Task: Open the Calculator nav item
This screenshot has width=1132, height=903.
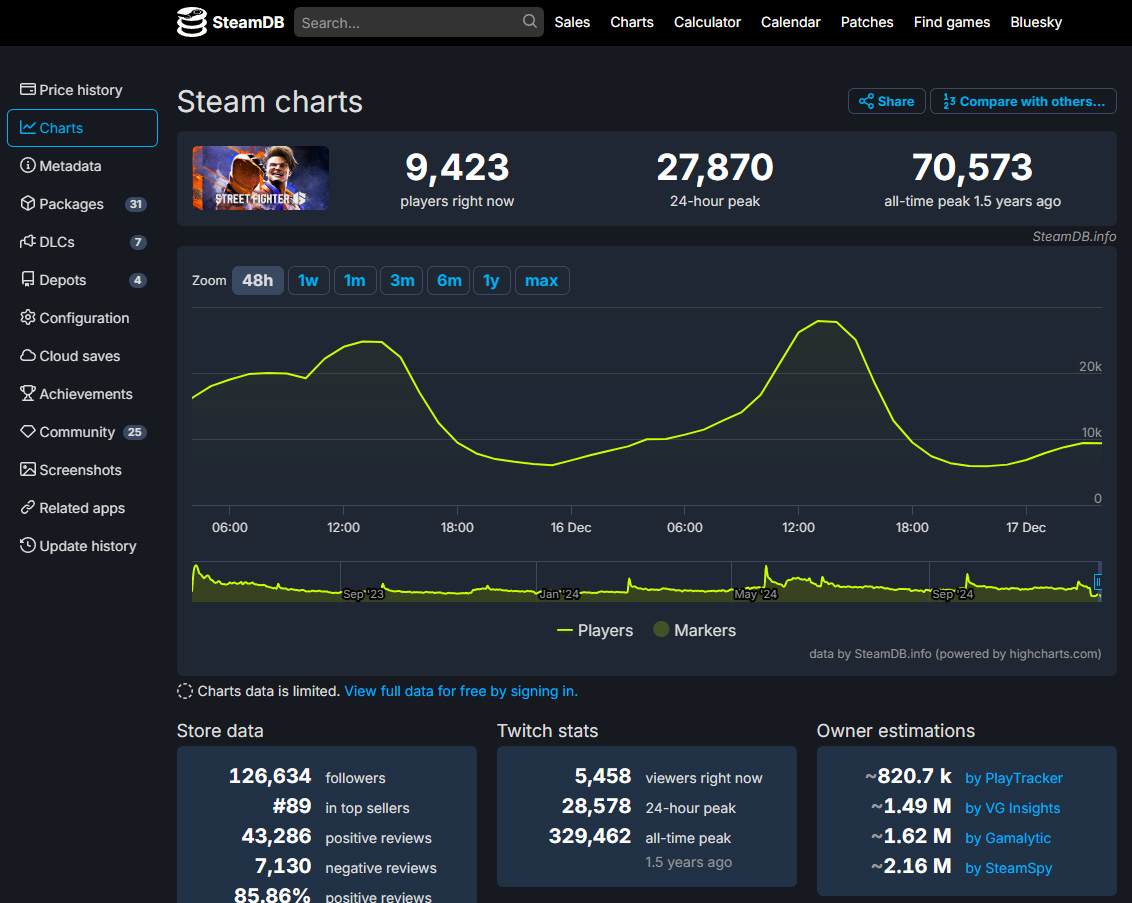Action: [x=707, y=22]
